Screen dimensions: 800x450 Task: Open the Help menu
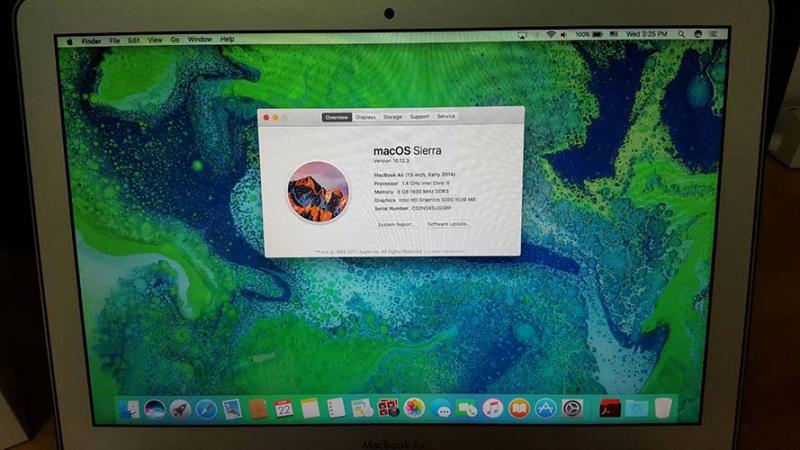click(227, 39)
